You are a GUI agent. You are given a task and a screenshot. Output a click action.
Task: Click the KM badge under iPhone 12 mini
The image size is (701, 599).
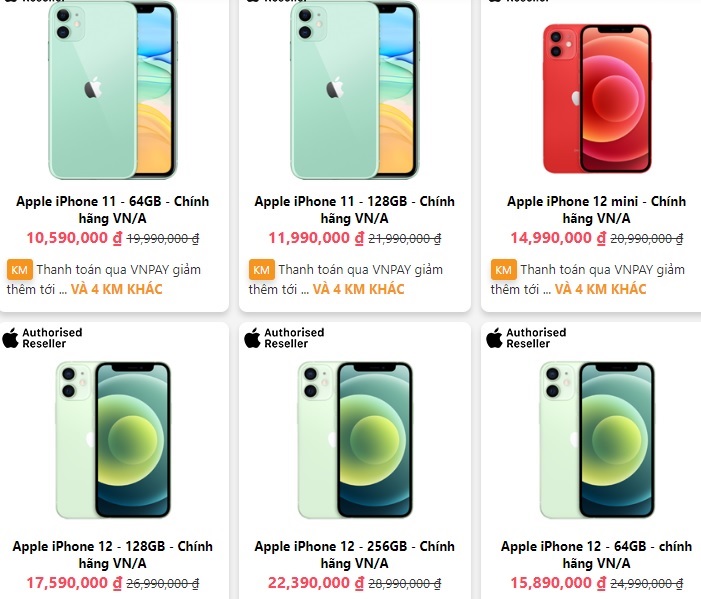point(503,270)
